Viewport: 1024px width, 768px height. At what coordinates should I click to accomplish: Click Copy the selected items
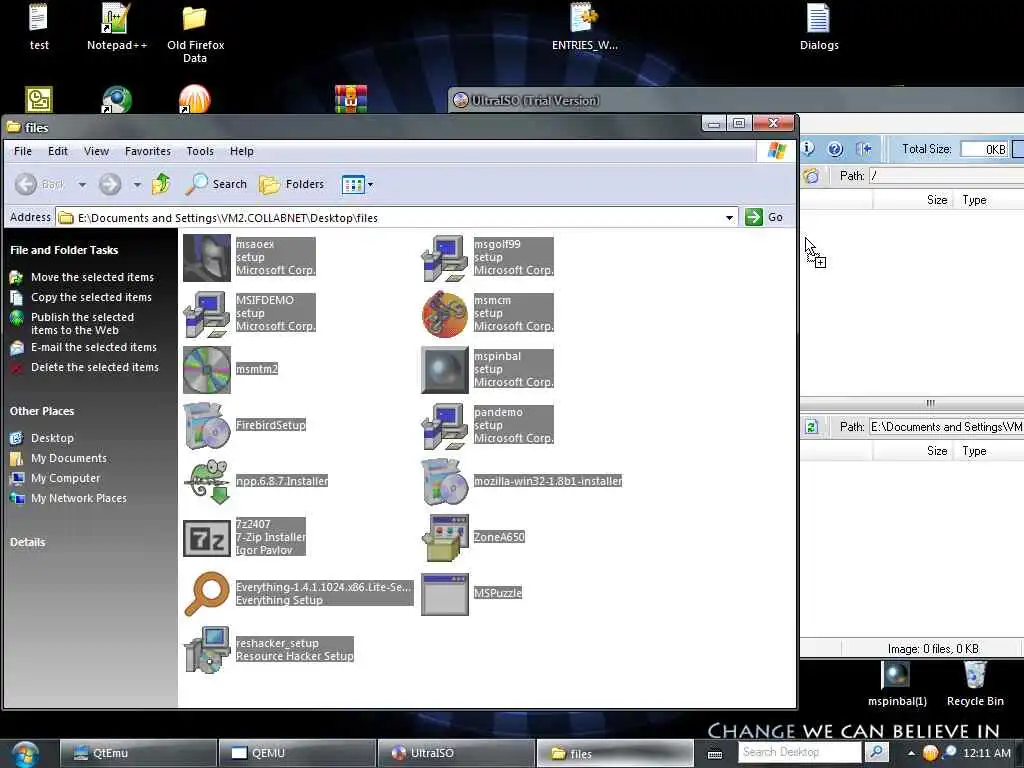tap(91, 297)
